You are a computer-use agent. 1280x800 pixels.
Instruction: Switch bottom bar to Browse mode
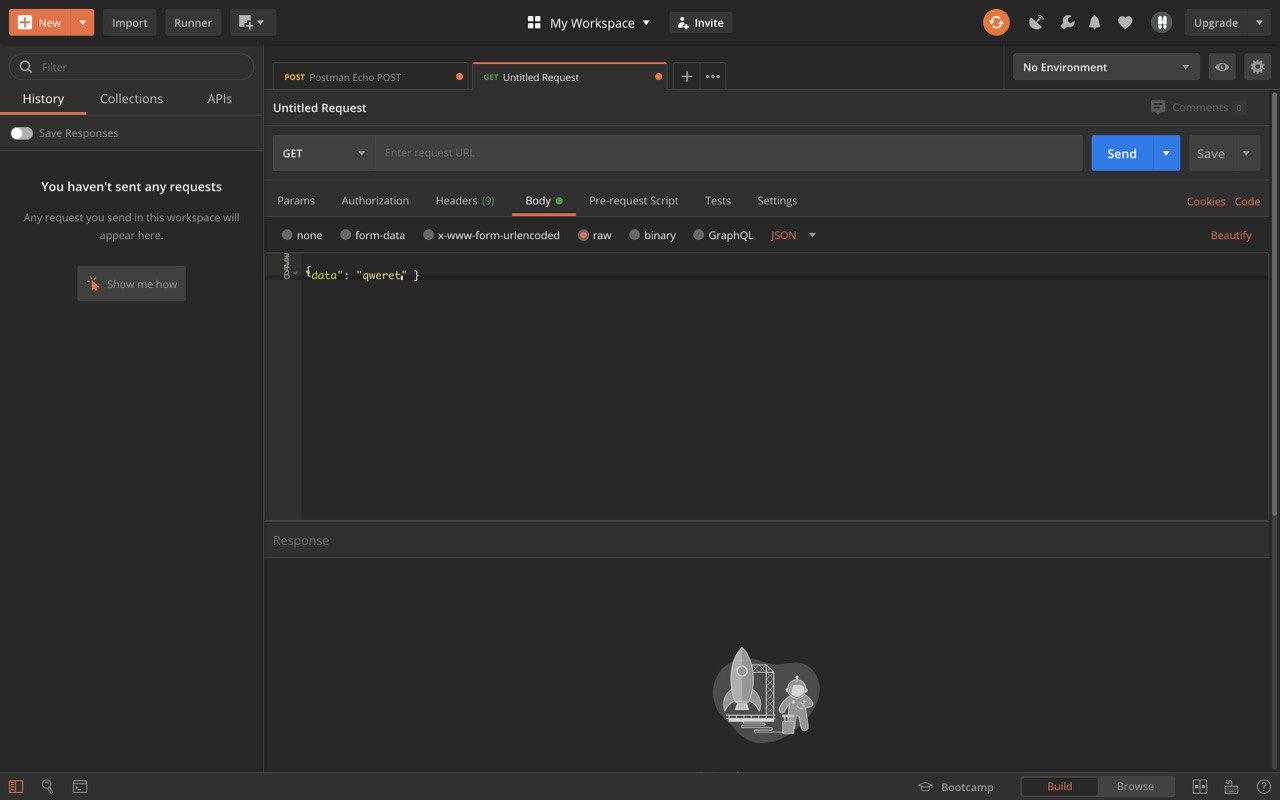pos(1135,786)
